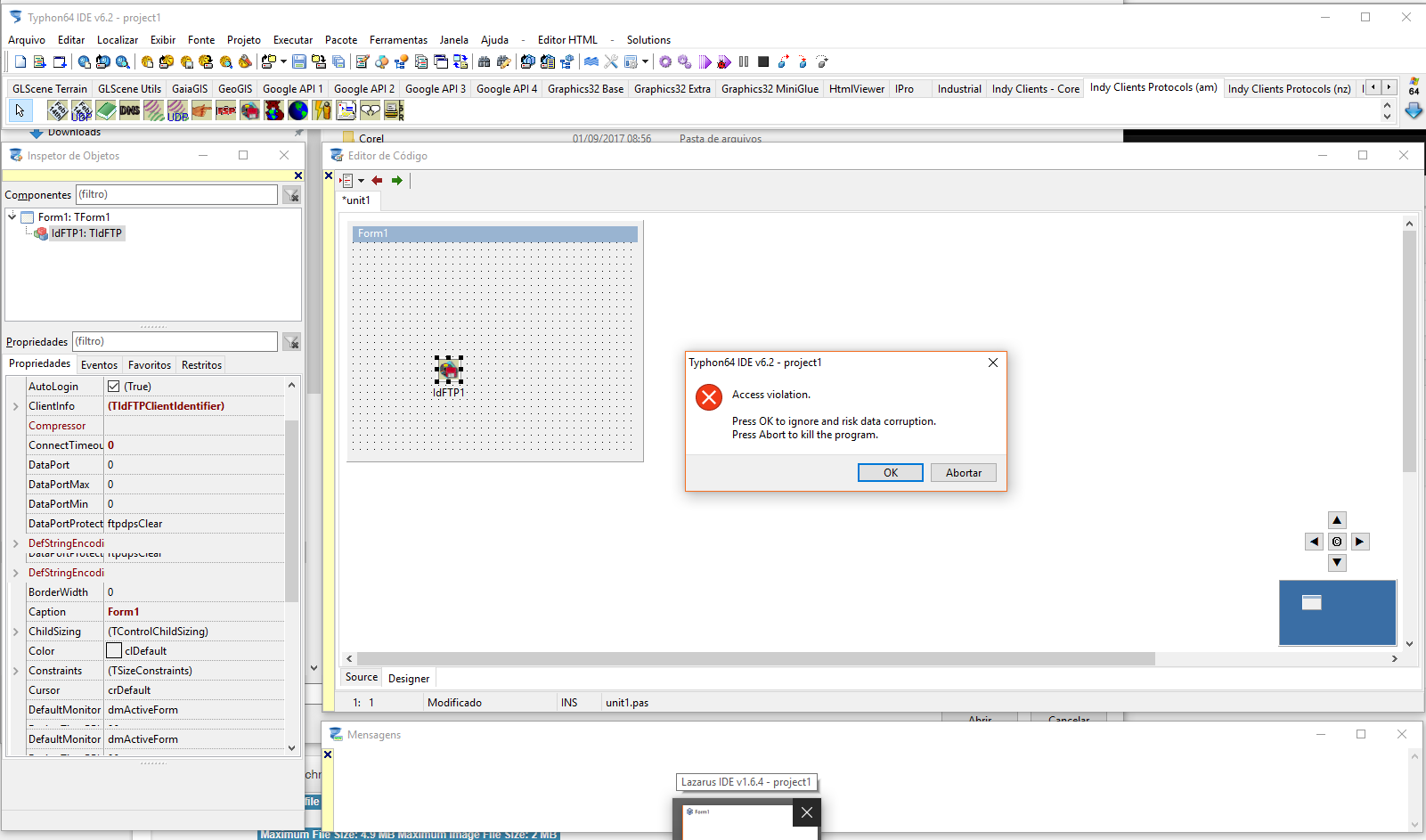Viewport: 1426px width, 840px height.
Task: Click the Save All toolbar icon
Action: pos(338,61)
